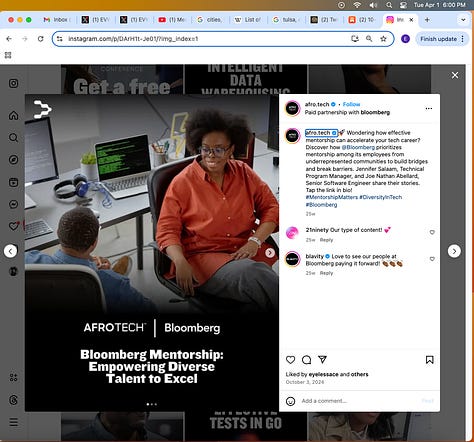Open Notifications heart in sidebar
Image resolution: width=474 pixels, height=442 pixels.
pyautogui.click(x=13, y=226)
